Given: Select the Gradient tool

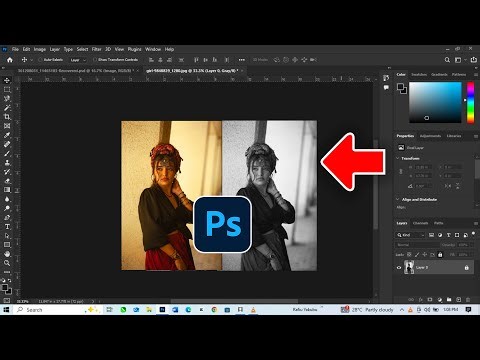Looking at the screenshot, I should click(x=7, y=190).
